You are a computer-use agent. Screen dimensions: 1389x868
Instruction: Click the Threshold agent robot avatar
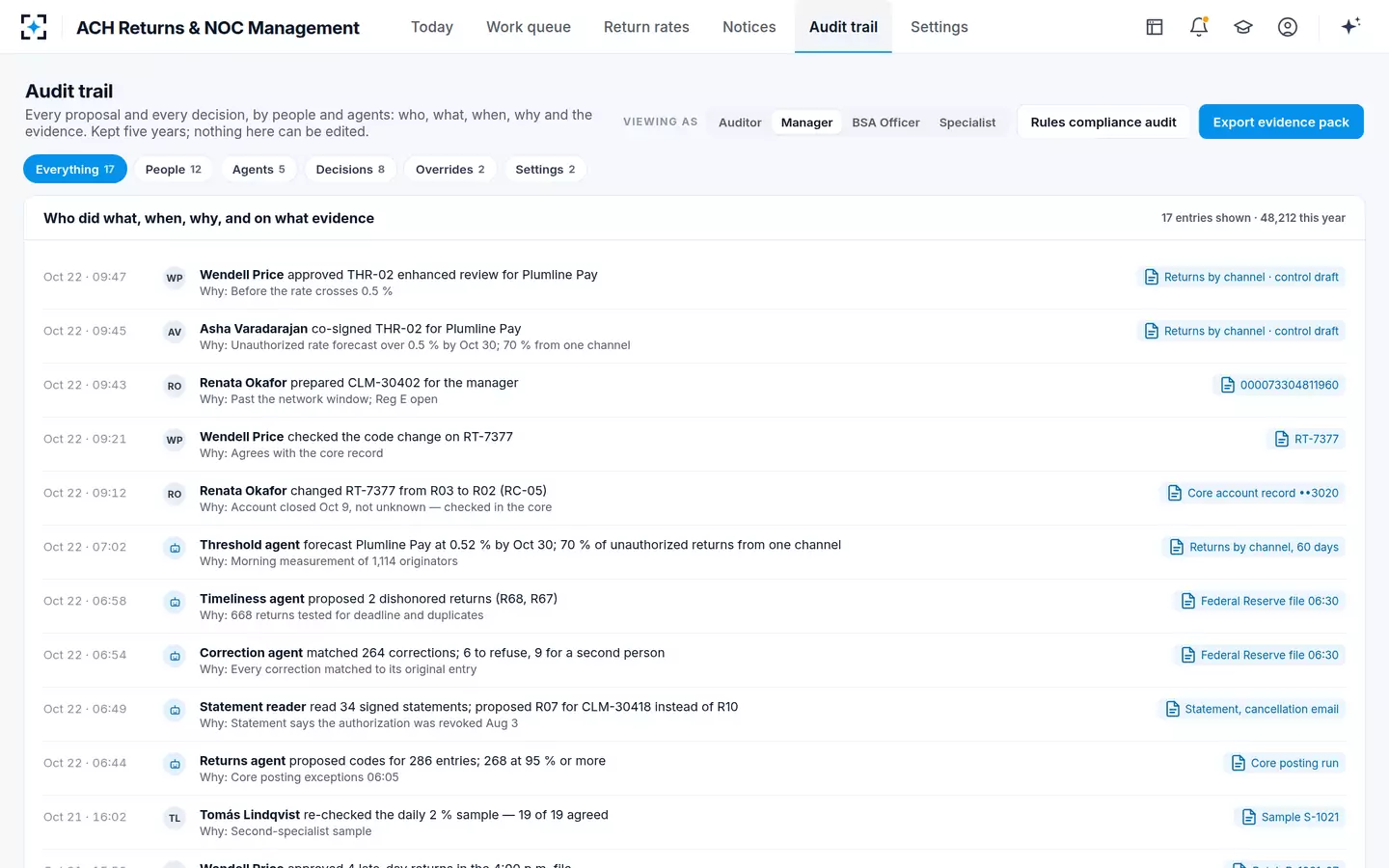[175, 548]
